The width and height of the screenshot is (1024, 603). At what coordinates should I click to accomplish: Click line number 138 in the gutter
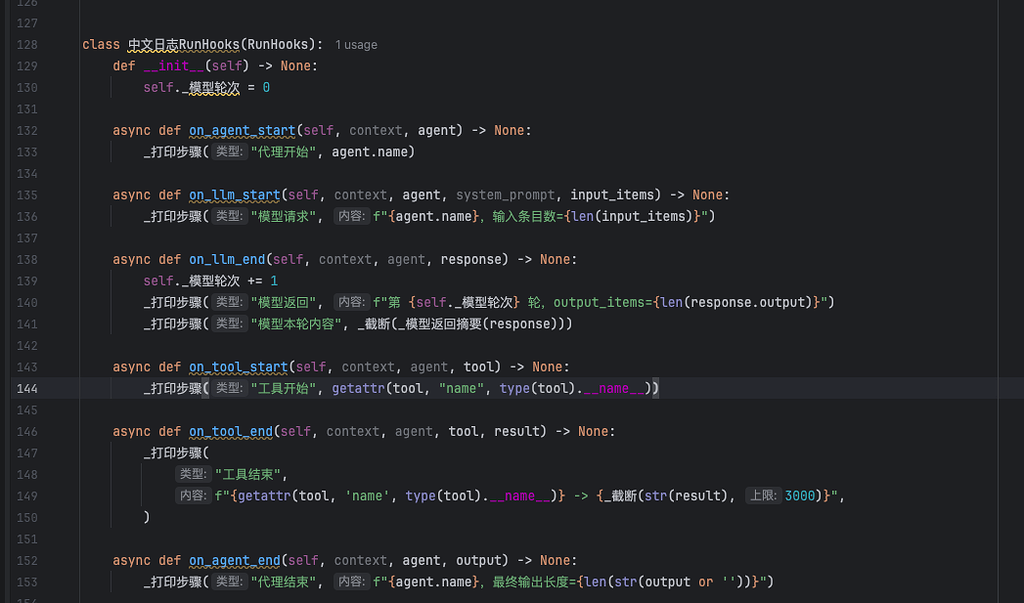27,260
